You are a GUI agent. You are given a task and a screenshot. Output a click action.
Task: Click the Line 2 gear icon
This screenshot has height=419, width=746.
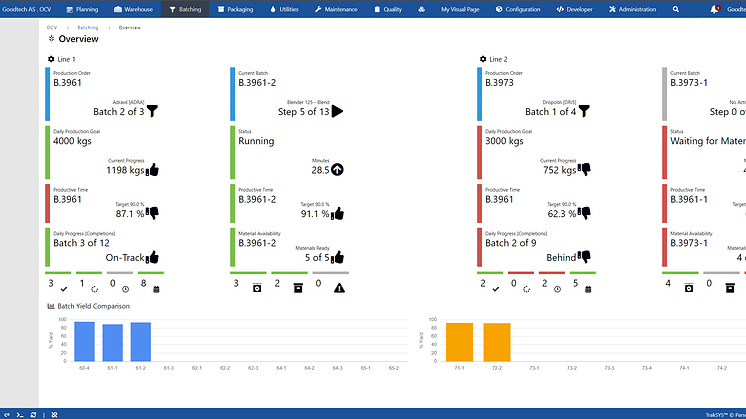coord(483,59)
